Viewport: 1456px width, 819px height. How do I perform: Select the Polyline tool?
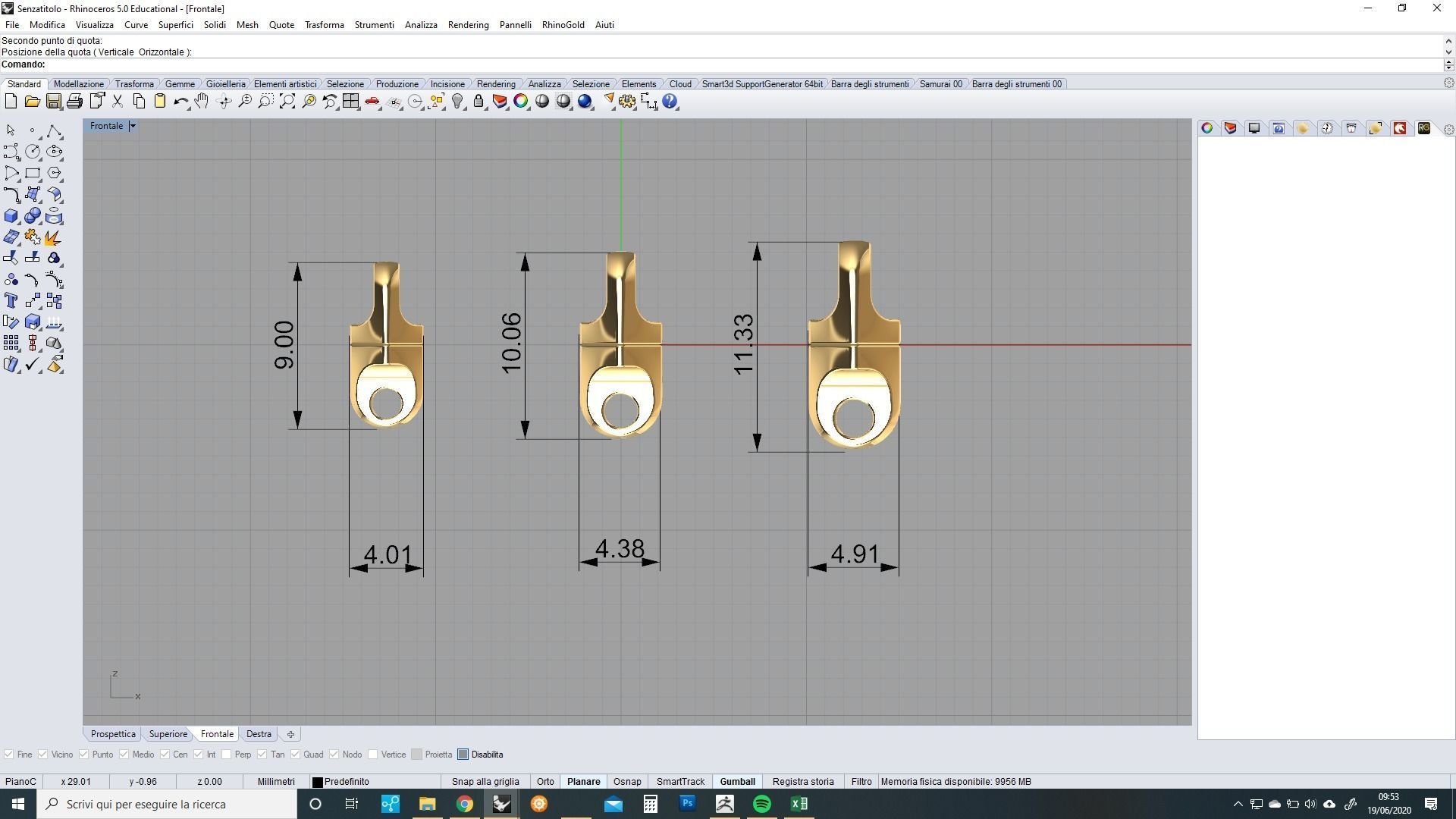coord(52,131)
